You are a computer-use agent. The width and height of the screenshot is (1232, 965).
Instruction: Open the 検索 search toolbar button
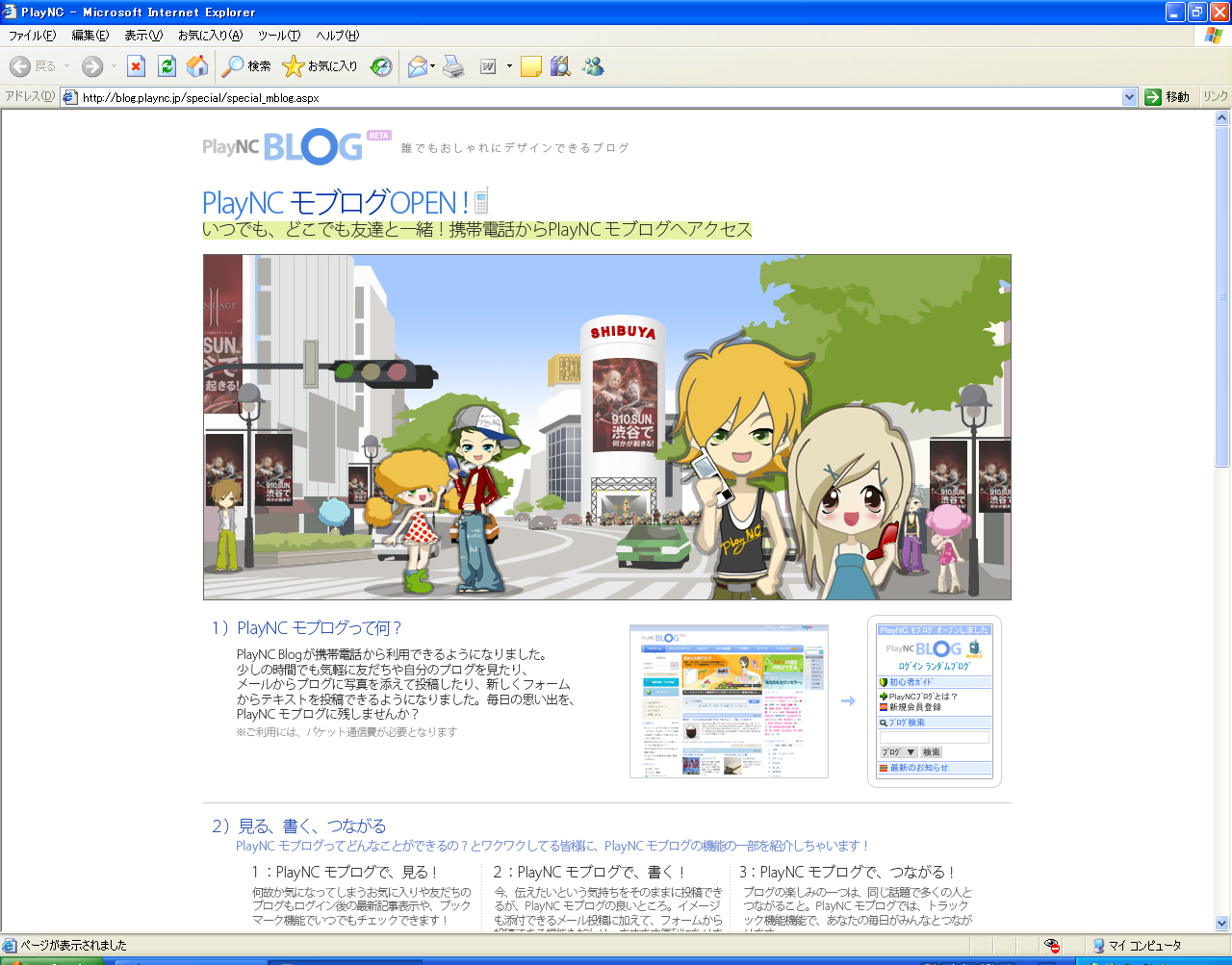[246, 66]
